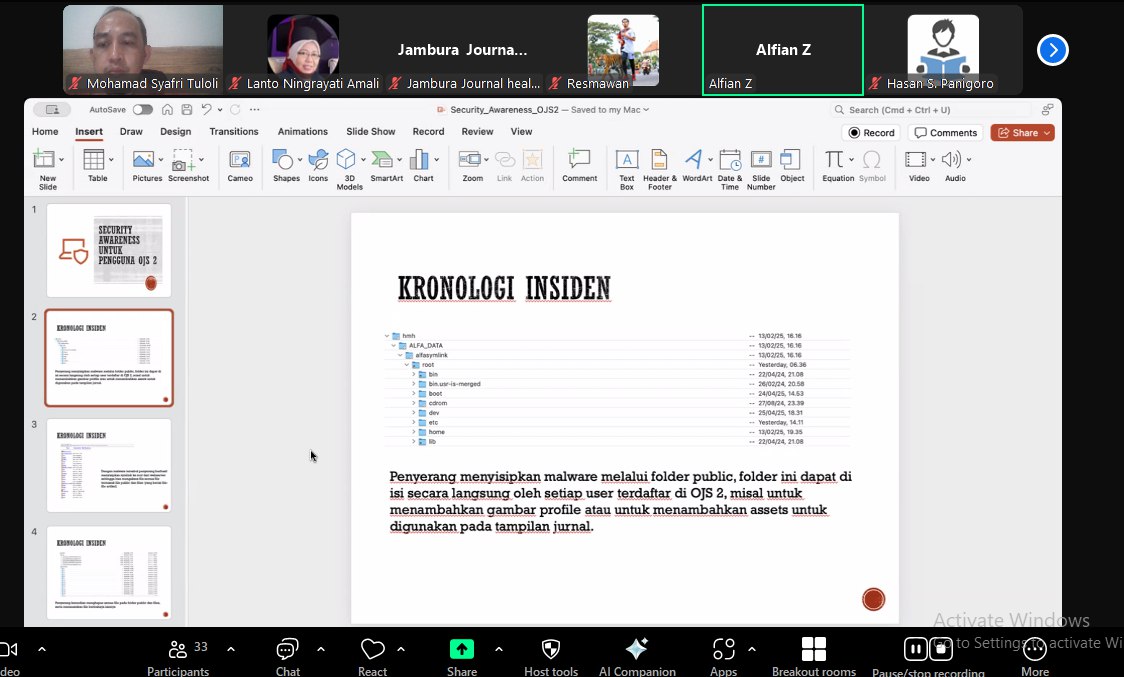Open the Comments pane
This screenshot has height=677, width=1124.
[x=946, y=133]
